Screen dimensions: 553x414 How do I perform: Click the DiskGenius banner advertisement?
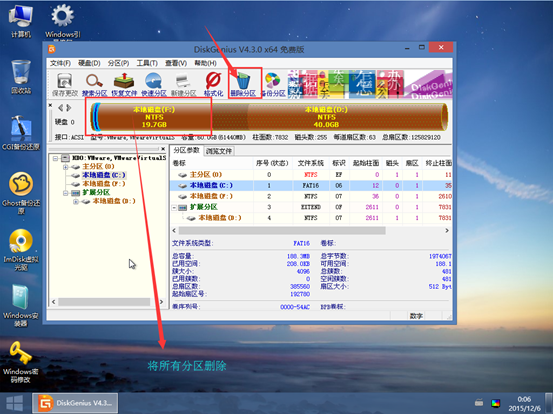coord(370,84)
